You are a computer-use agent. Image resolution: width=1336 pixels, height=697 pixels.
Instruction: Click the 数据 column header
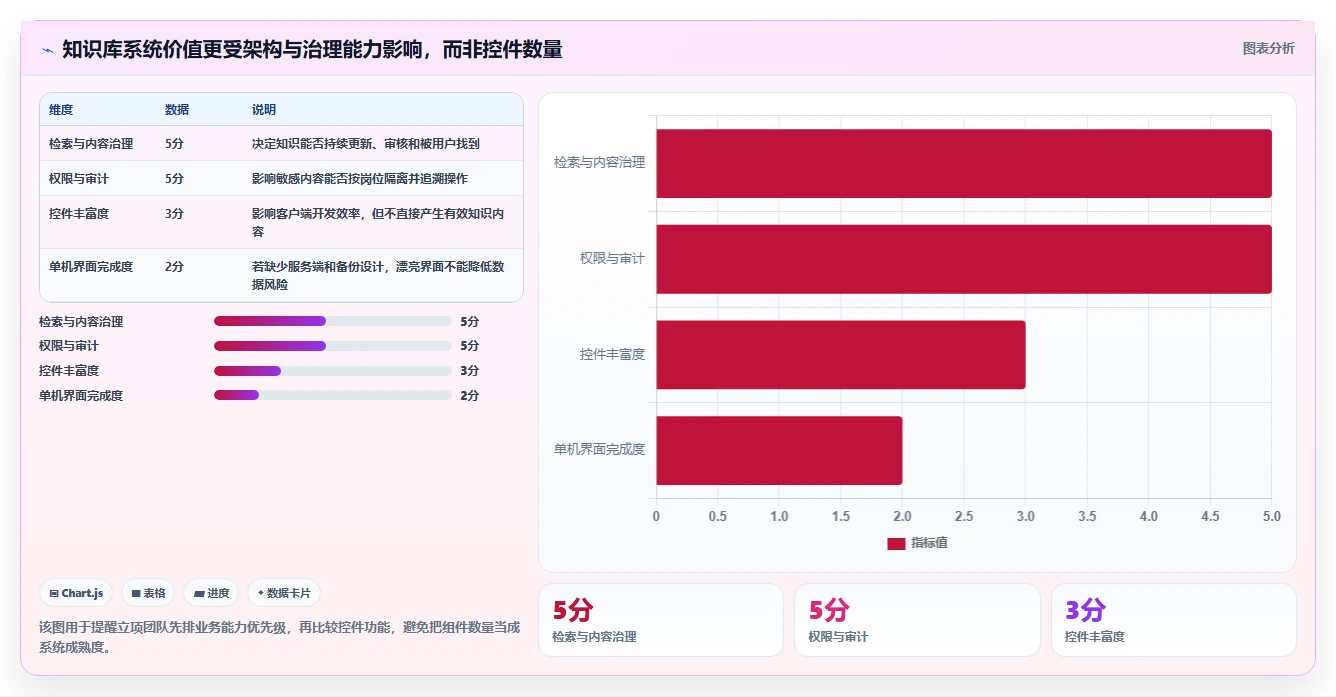pyautogui.click(x=177, y=110)
